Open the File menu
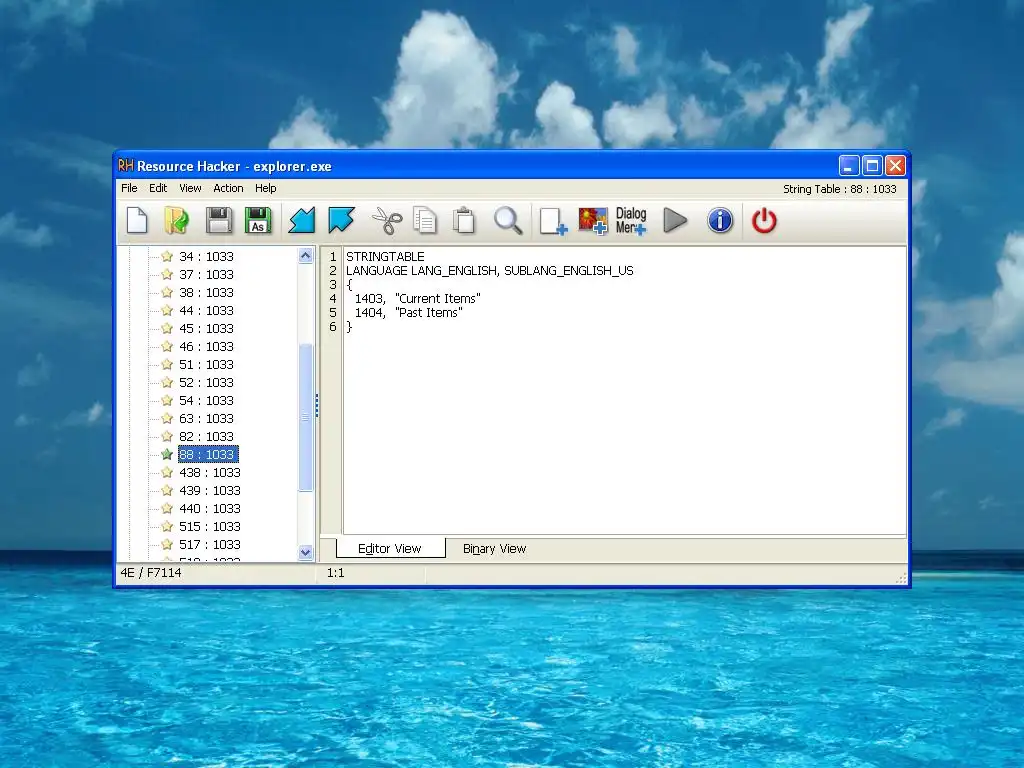This screenshot has width=1024, height=768. pos(129,188)
